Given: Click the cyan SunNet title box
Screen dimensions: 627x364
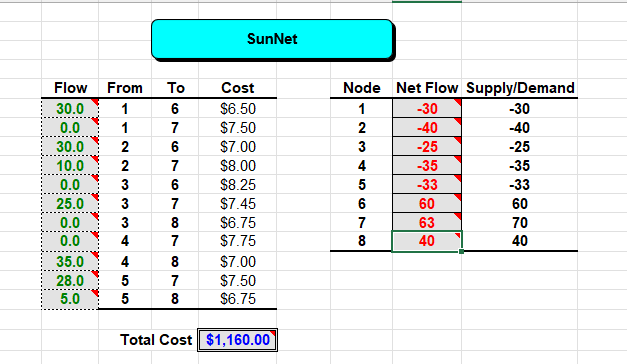Looking at the screenshot, I should [x=272, y=39].
